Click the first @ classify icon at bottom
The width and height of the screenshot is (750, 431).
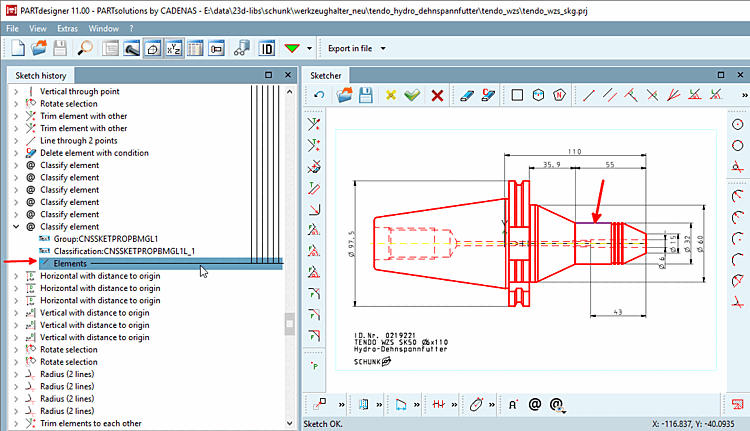tap(534, 405)
